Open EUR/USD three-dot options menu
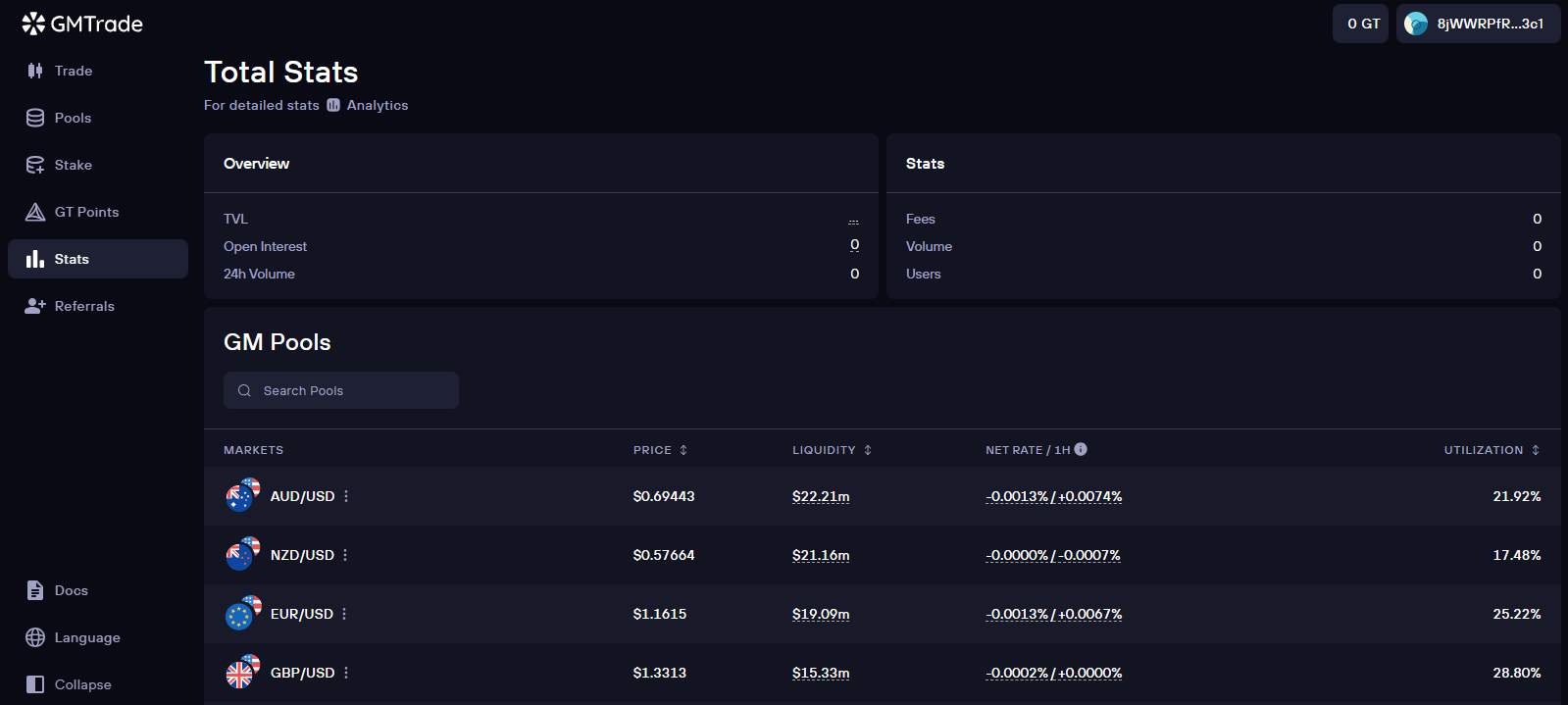The height and width of the screenshot is (705, 1568). [x=344, y=614]
